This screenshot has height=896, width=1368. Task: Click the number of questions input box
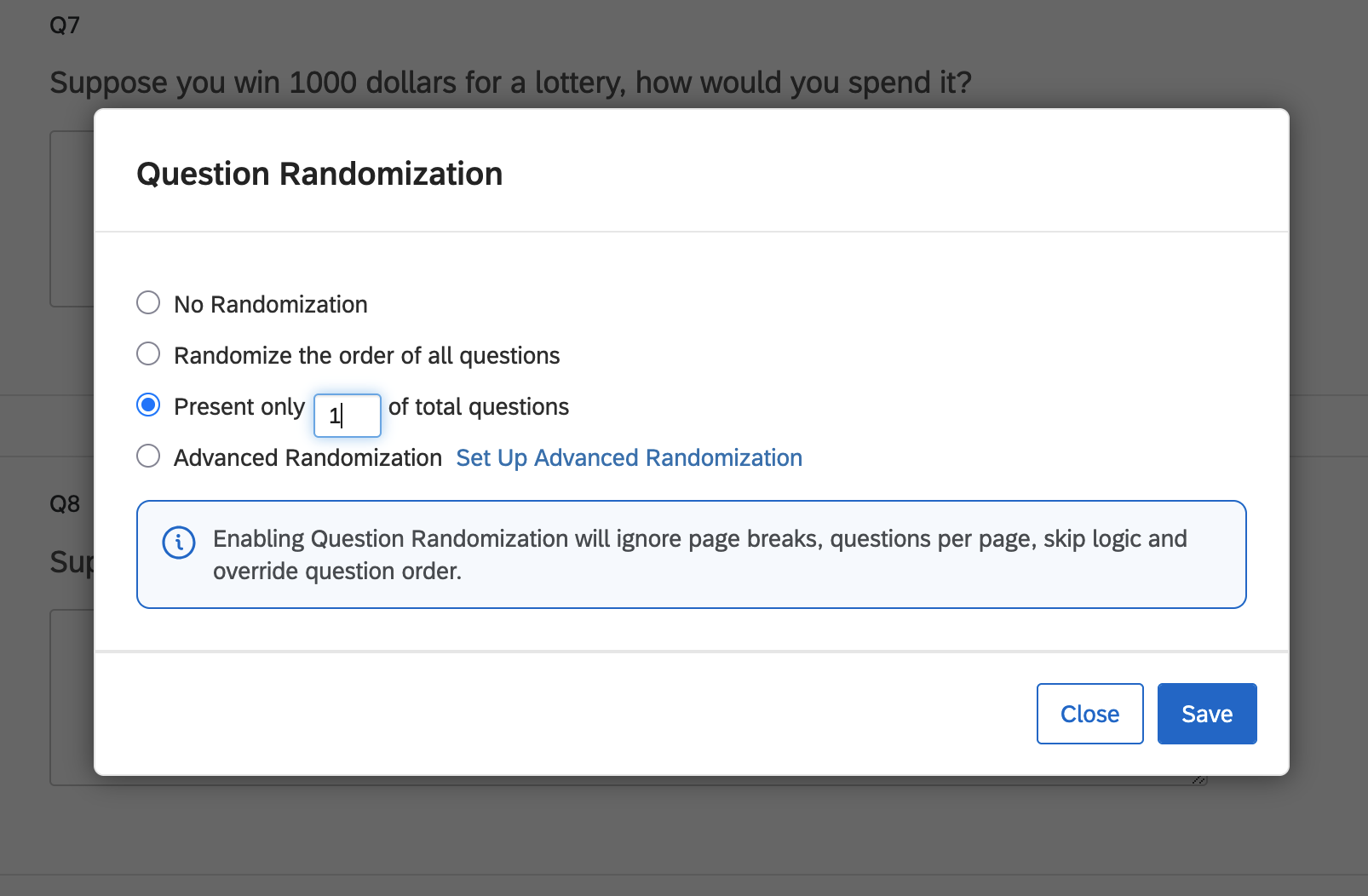348,416
